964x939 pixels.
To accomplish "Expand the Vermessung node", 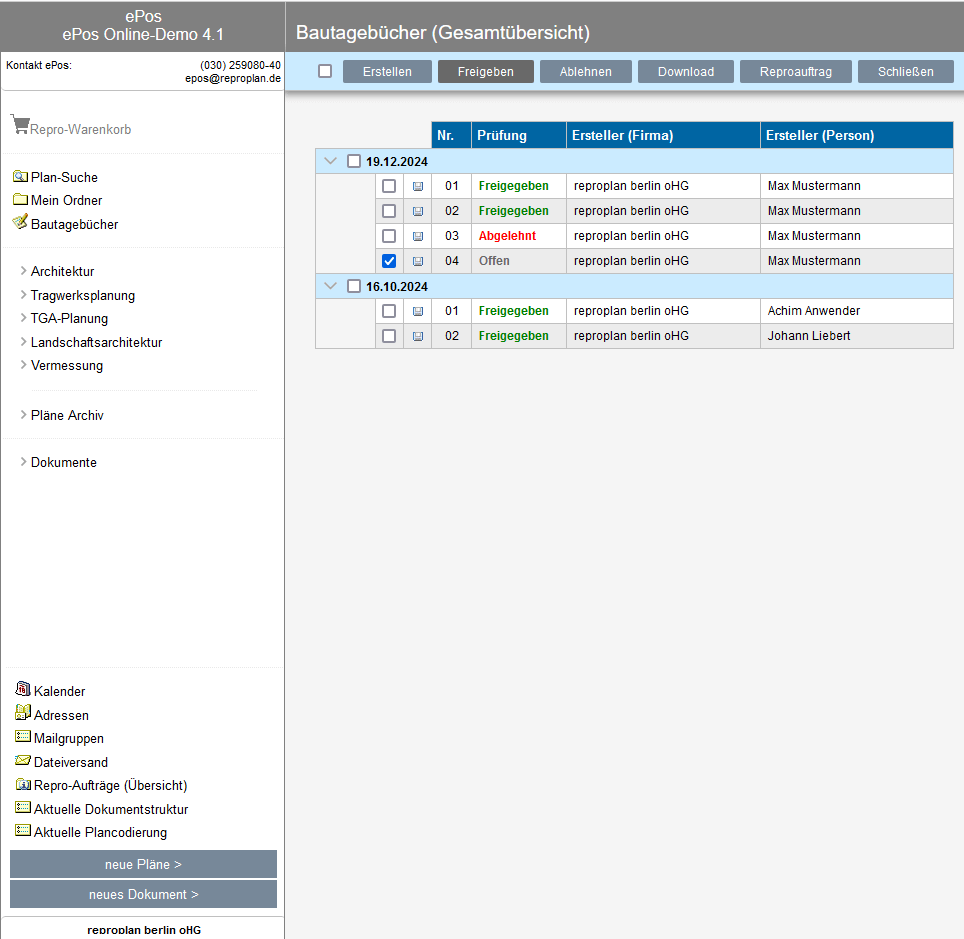I will pos(23,365).
